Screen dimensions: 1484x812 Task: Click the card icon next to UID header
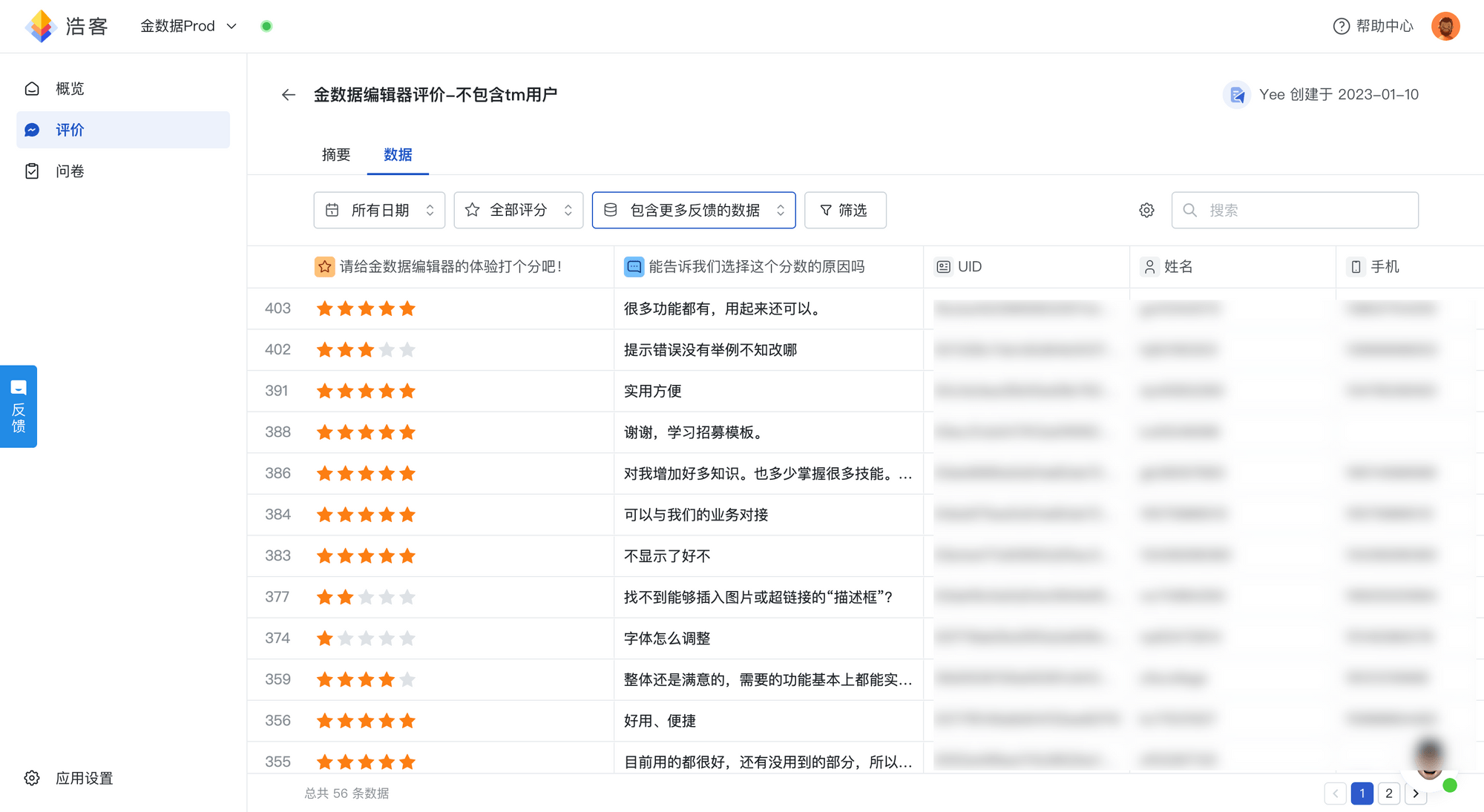tap(942, 266)
